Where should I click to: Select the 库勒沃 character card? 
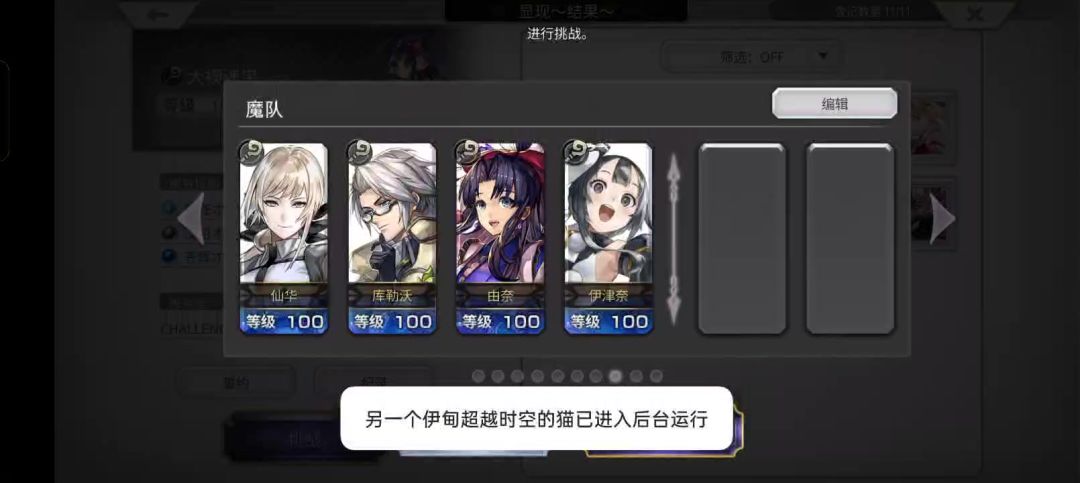[392, 238]
